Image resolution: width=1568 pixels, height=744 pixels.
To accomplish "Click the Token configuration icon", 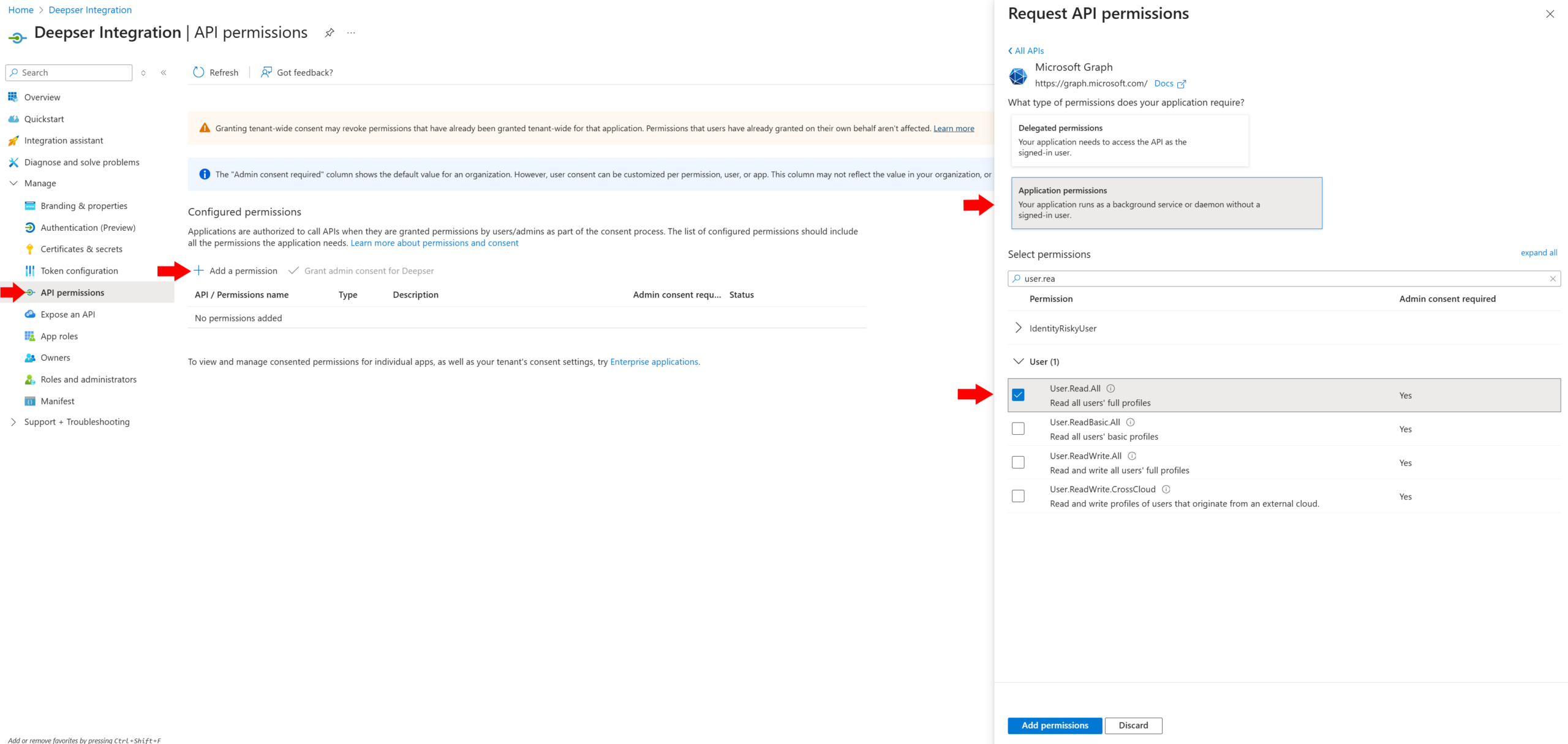I will pyautogui.click(x=29, y=271).
